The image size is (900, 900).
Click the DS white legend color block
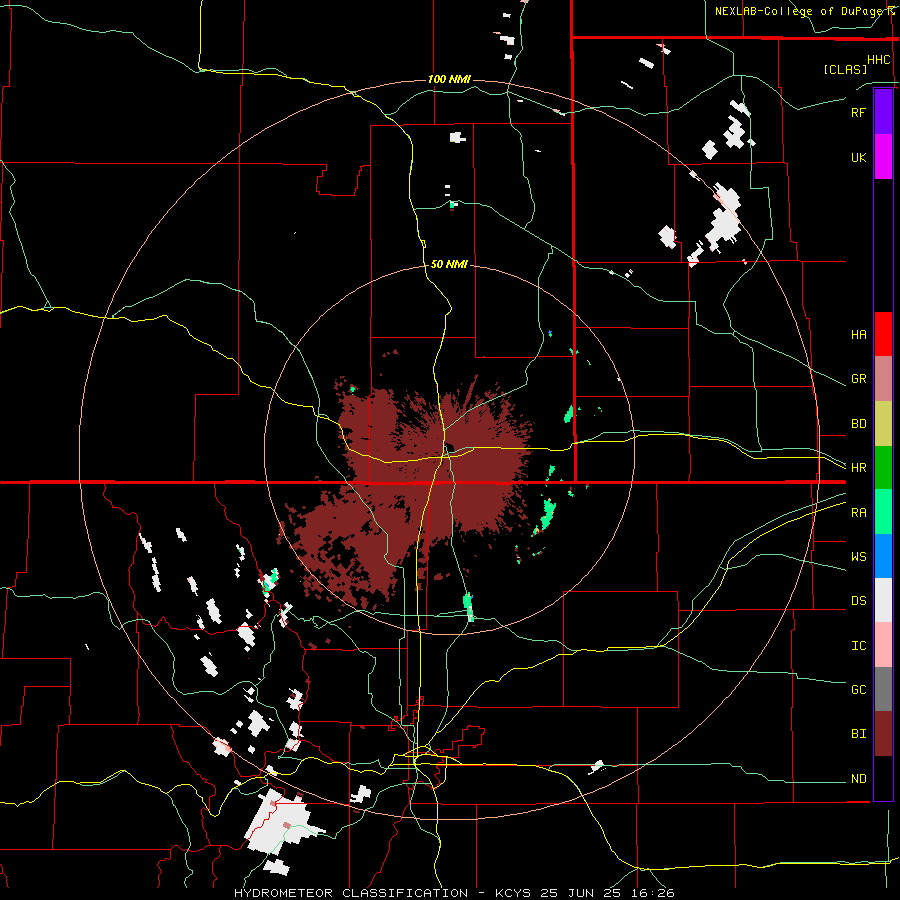[883, 600]
